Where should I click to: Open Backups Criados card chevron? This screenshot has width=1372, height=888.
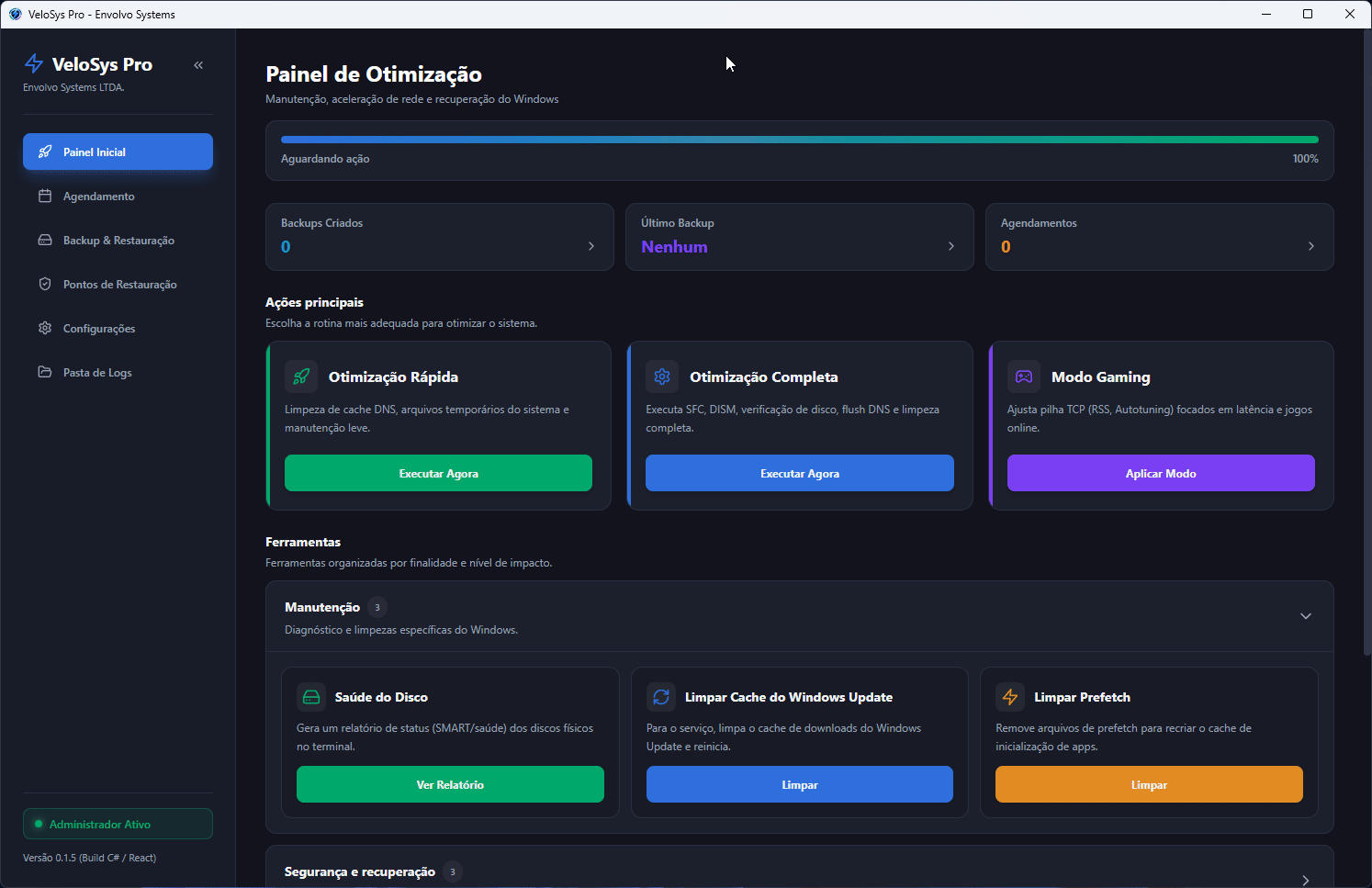pyautogui.click(x=591, y=246)
